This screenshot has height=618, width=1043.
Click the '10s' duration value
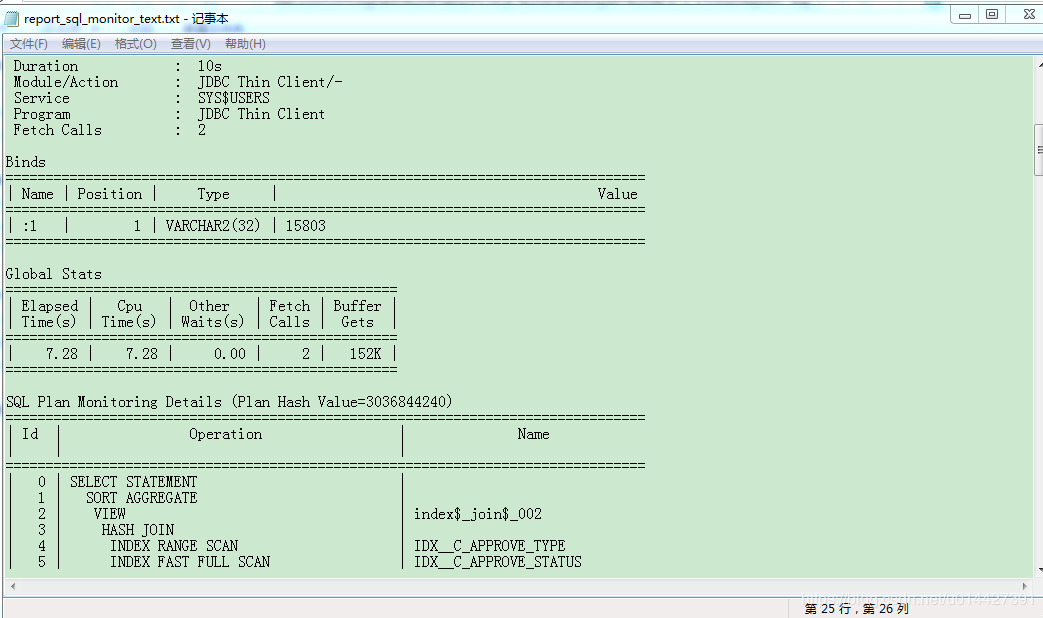pos(210,67)
